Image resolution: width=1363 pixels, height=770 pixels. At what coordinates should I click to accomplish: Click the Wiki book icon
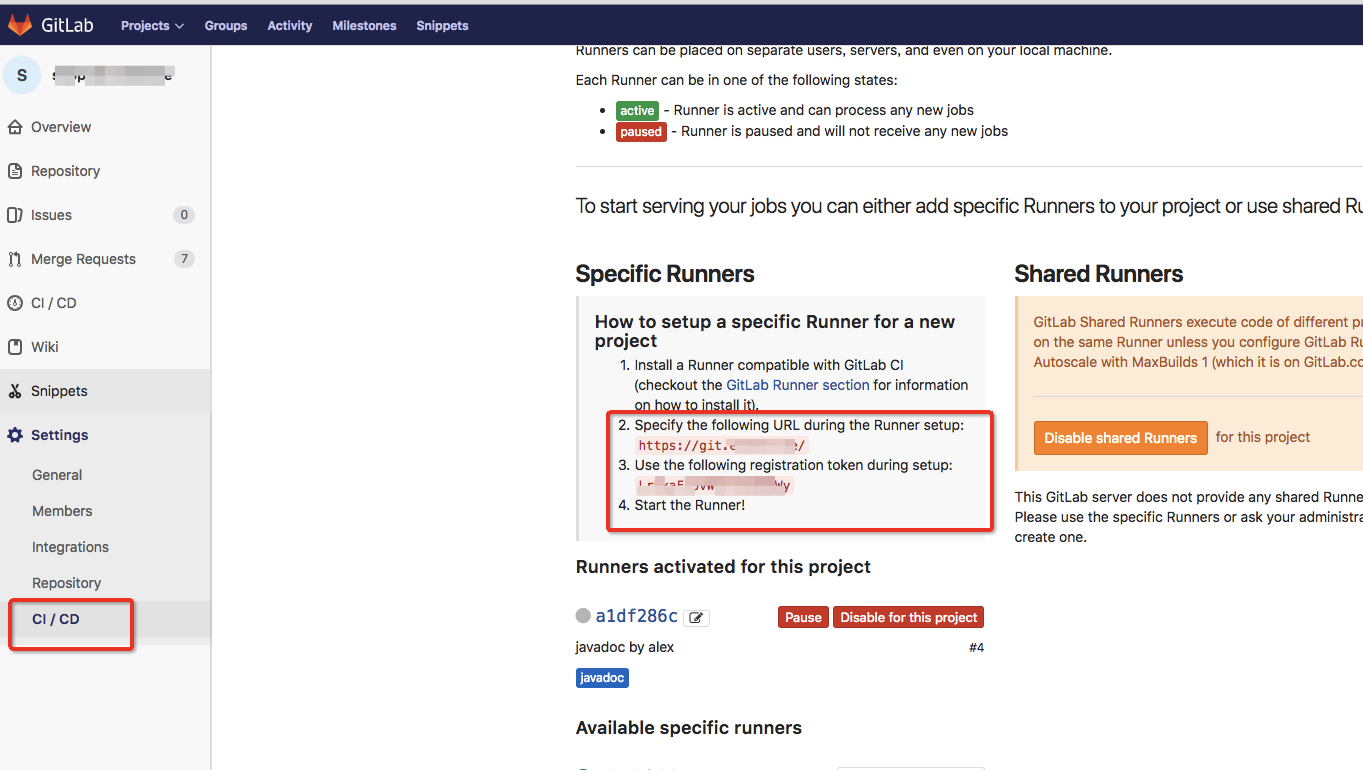(14, 347)
